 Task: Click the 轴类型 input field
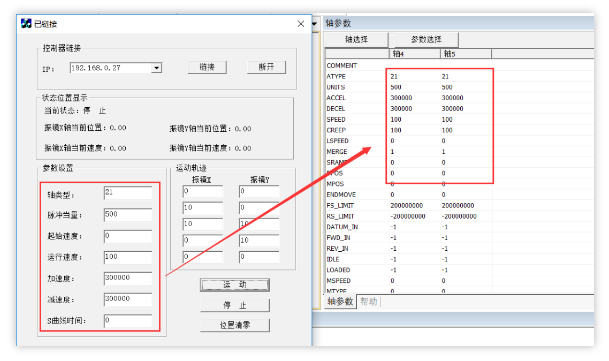(x=128, y=193)
